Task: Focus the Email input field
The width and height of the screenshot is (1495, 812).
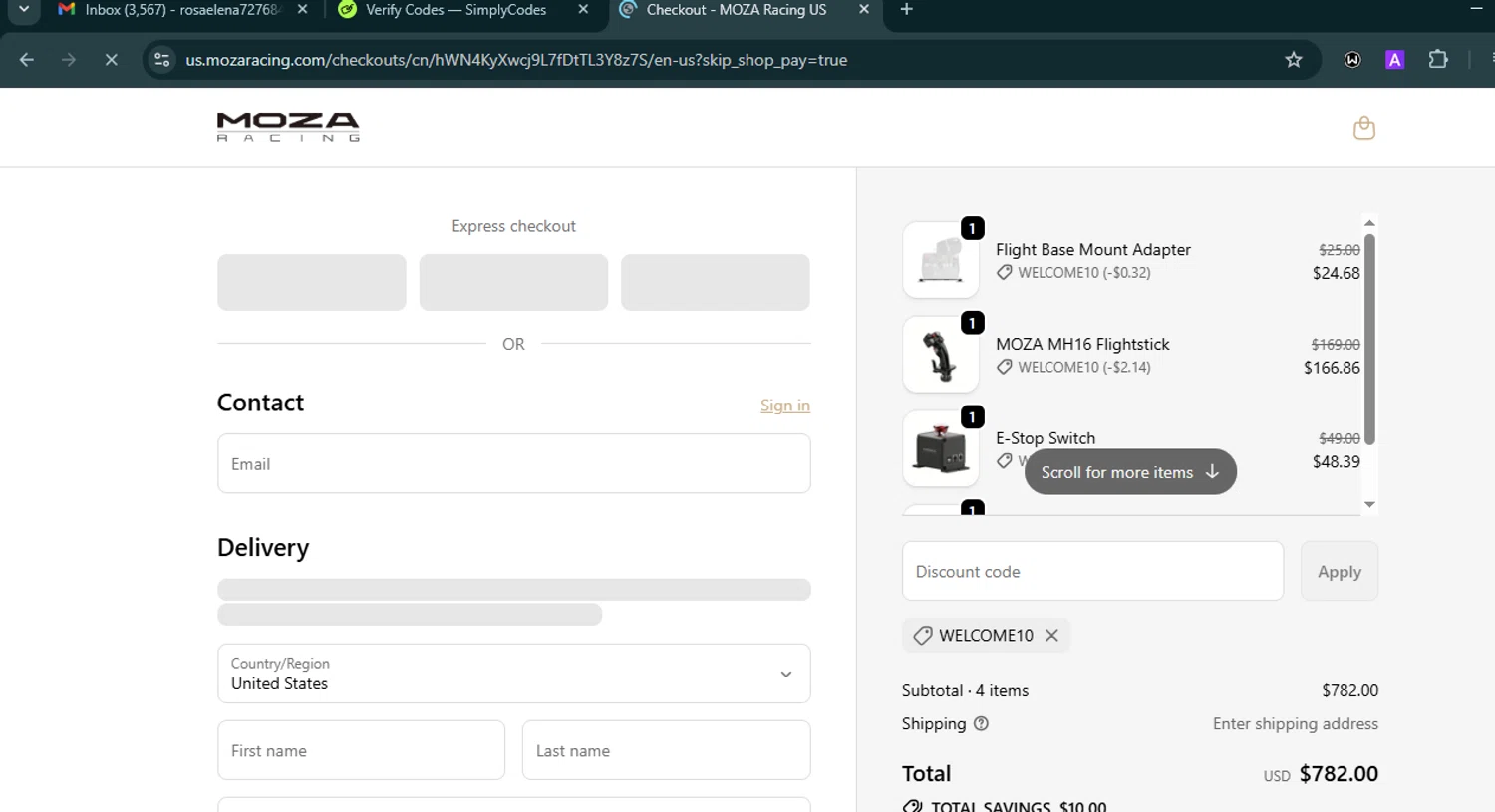Action: [513, 463]
